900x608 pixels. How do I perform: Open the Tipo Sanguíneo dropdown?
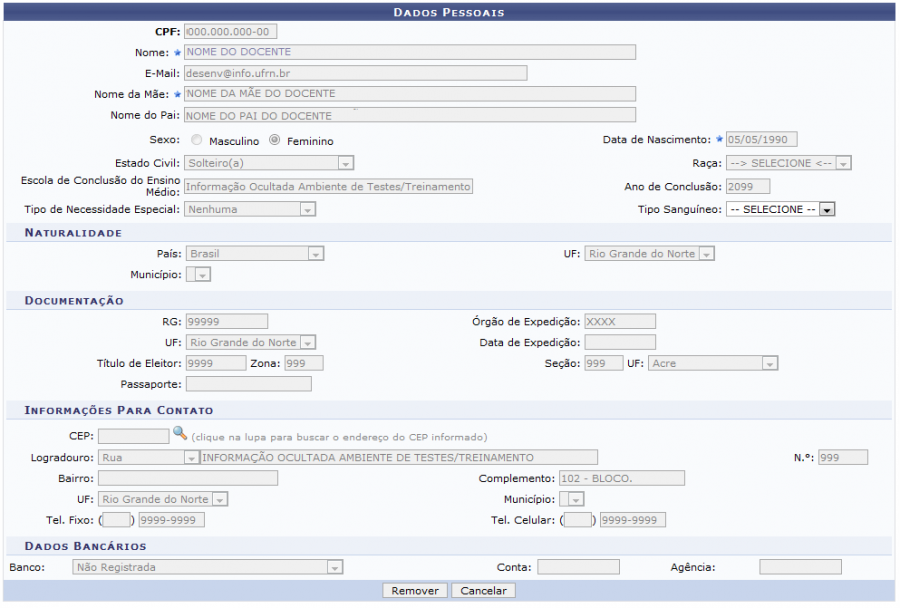pyautogui.click(x=780, y=209)
